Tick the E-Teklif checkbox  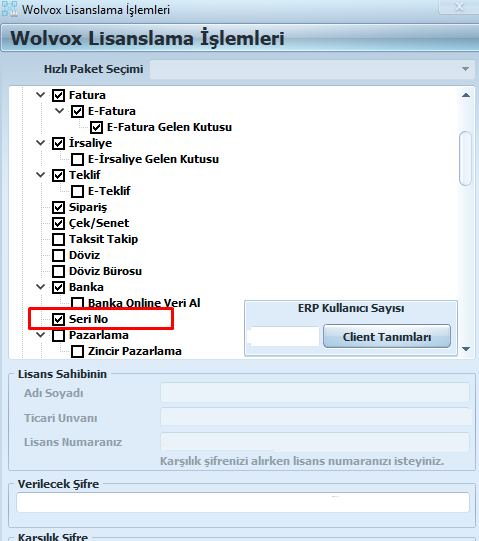pyautogui.click(x=77, y=191)
